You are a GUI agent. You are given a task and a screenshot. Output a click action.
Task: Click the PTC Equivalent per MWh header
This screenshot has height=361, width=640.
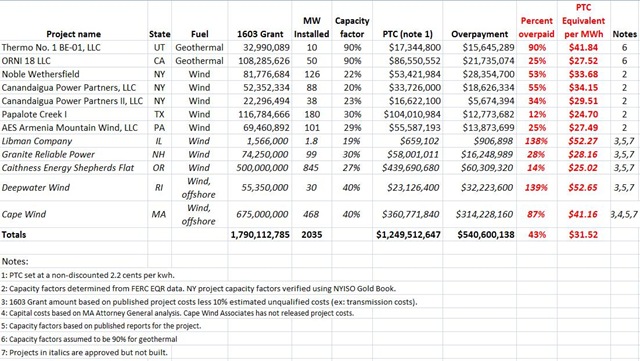[x=583, y=21]
